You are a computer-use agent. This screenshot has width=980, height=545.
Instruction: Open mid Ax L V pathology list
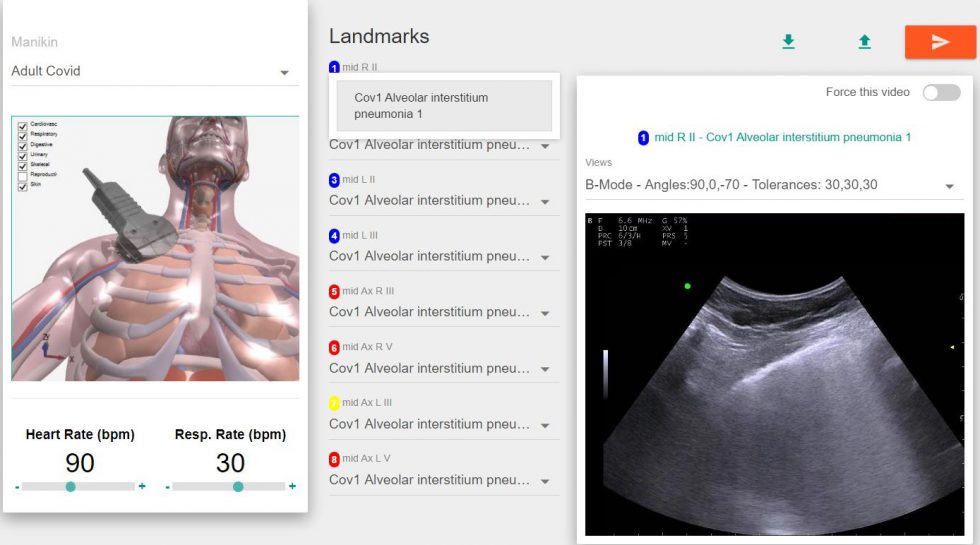443,480
